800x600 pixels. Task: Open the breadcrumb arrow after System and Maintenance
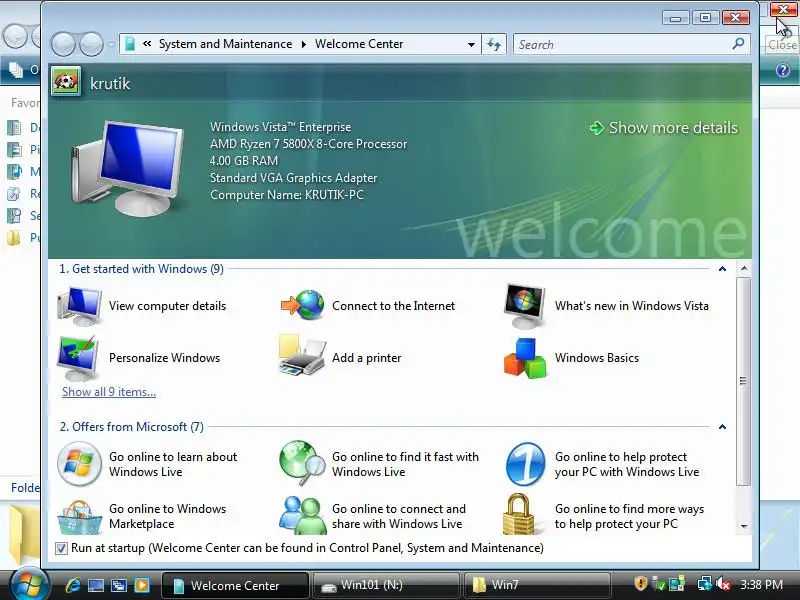coord(304,44)
